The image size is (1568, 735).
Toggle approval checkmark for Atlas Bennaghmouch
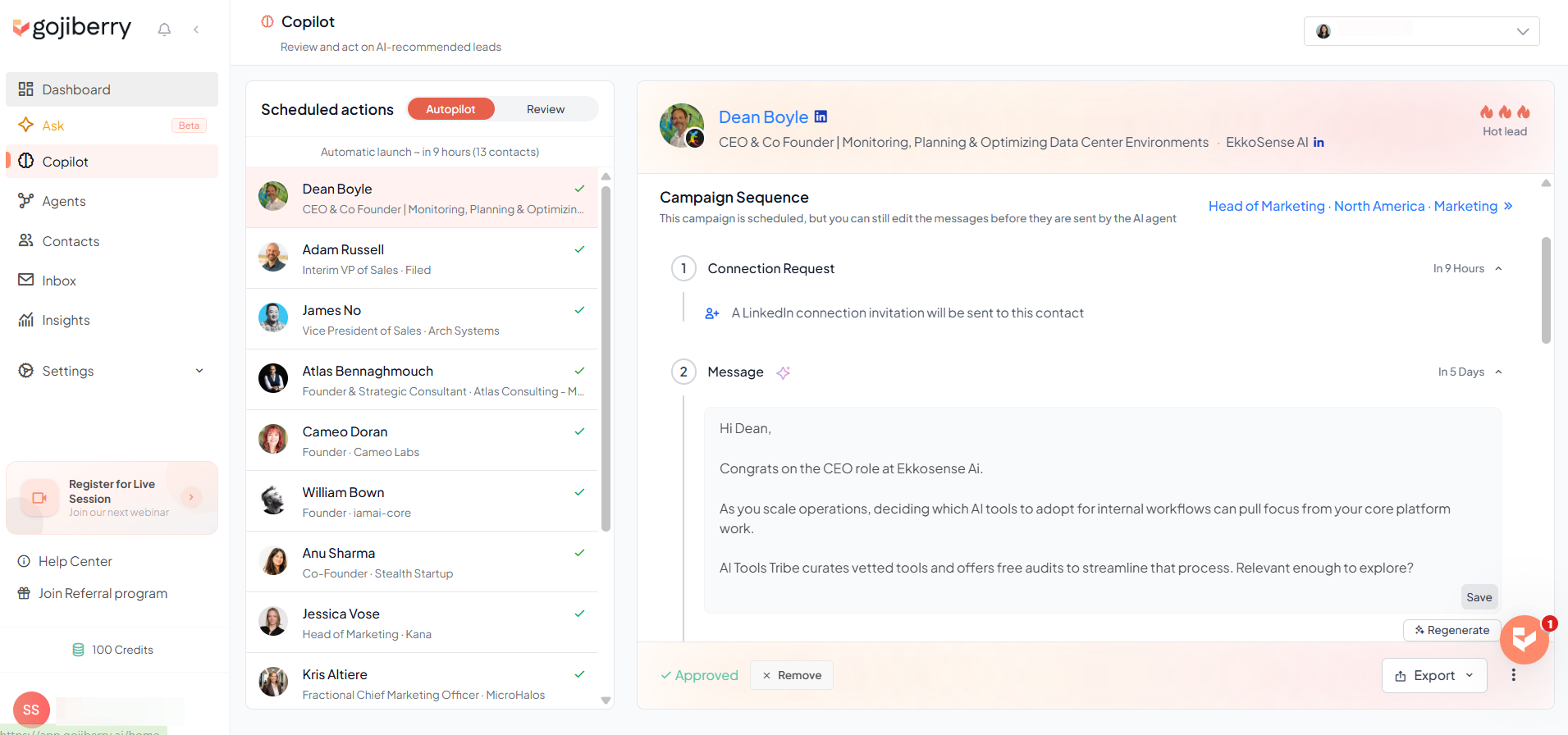579,371
